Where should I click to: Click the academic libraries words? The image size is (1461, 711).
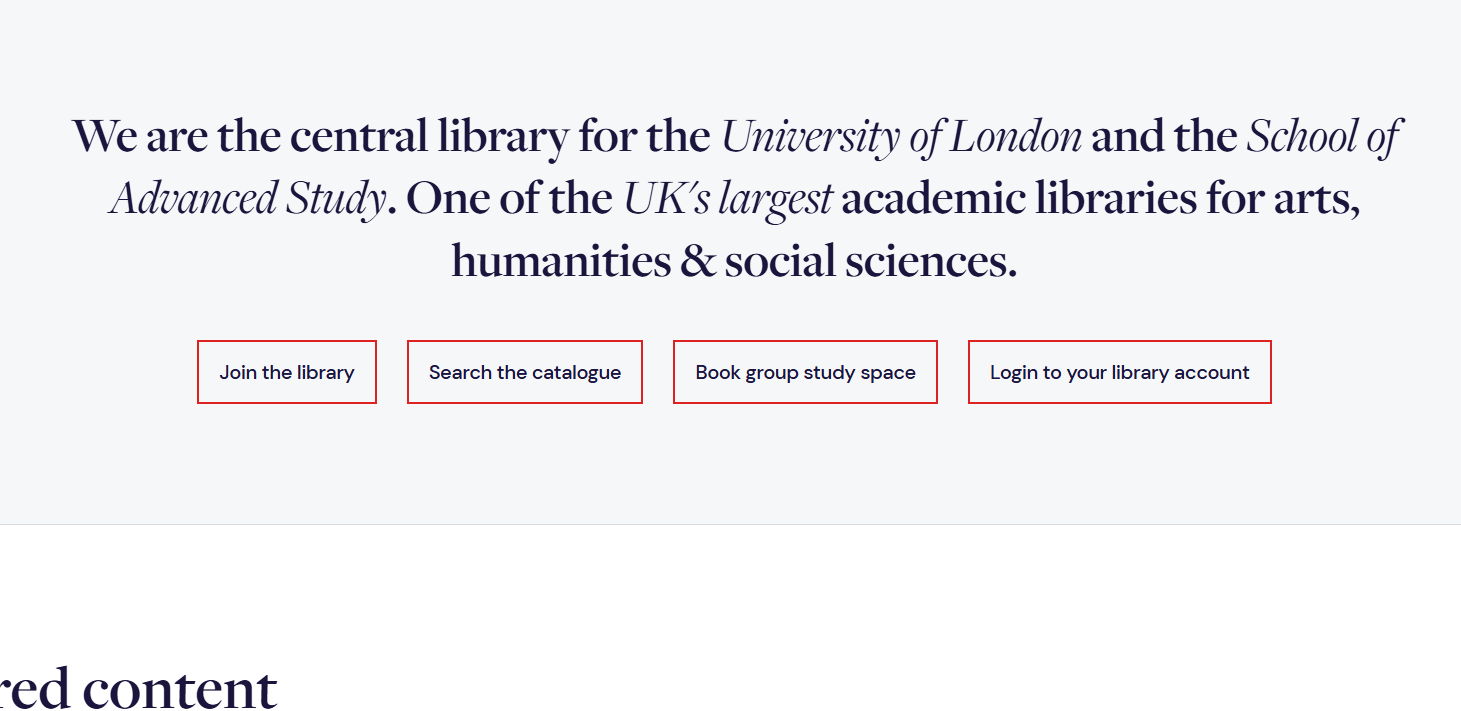pyautogui.click(x=1018, y=199)
